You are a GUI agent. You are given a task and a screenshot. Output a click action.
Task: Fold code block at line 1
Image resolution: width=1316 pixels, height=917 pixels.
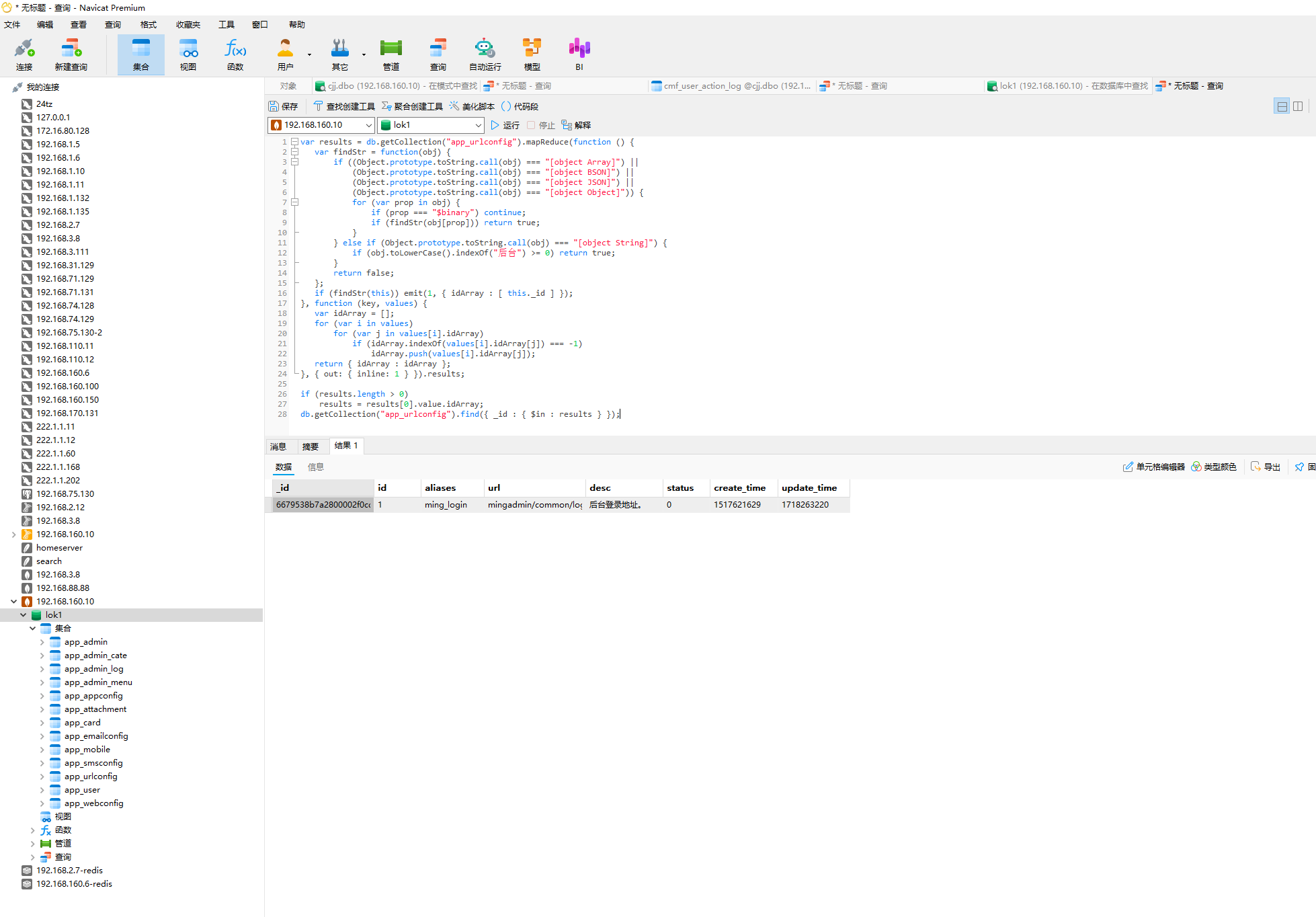click(x=294, y=142)
